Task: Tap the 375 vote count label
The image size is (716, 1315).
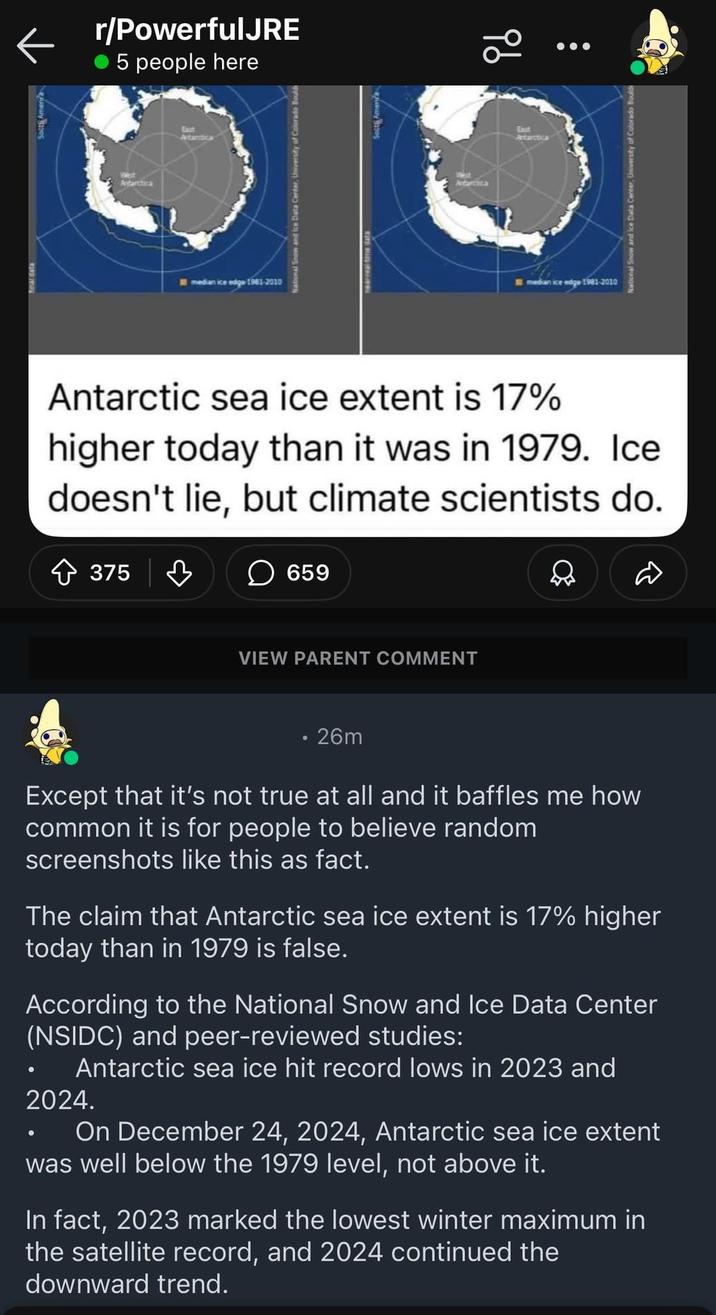Action: (103, 572)
